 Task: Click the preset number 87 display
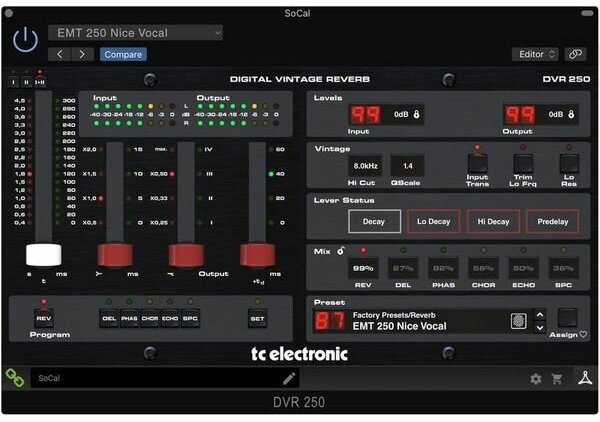pyautogui.click(x=329, y=321)
